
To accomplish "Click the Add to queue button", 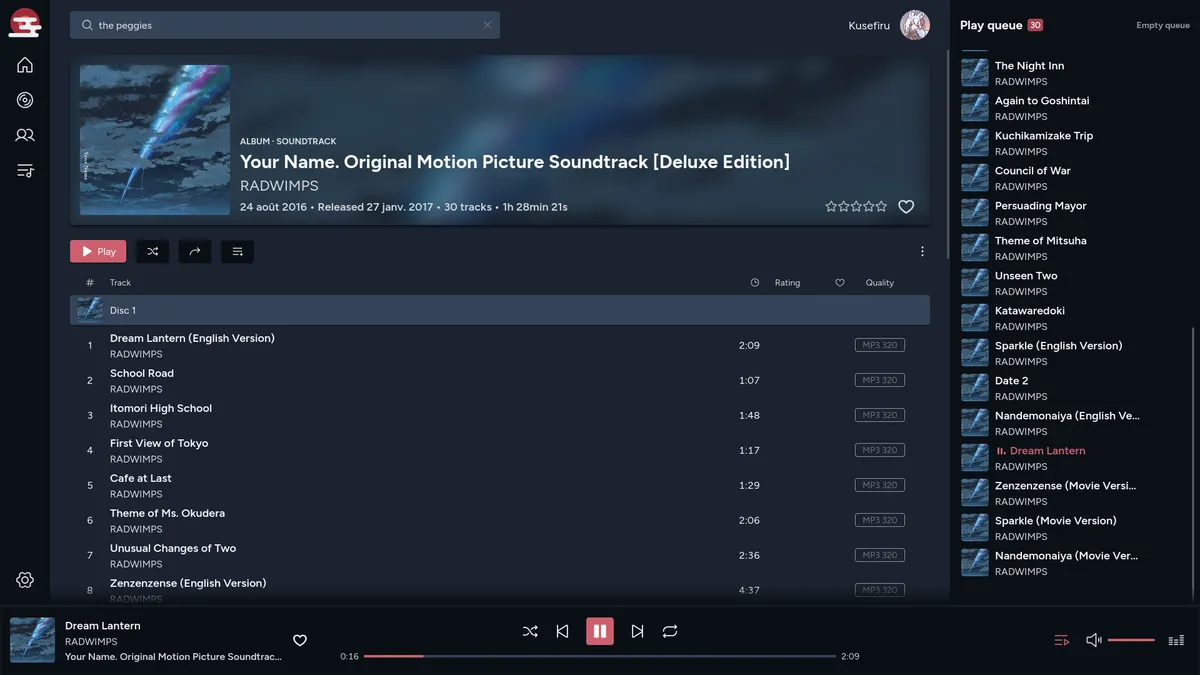I will (x=238, y=252).
